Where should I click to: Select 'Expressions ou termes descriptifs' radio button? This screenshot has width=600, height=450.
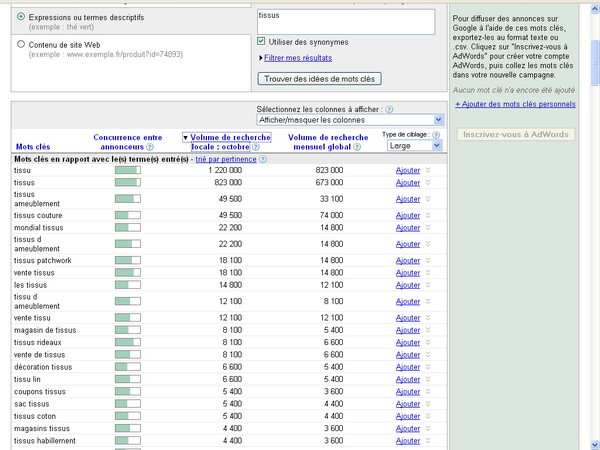coord(22,18)
